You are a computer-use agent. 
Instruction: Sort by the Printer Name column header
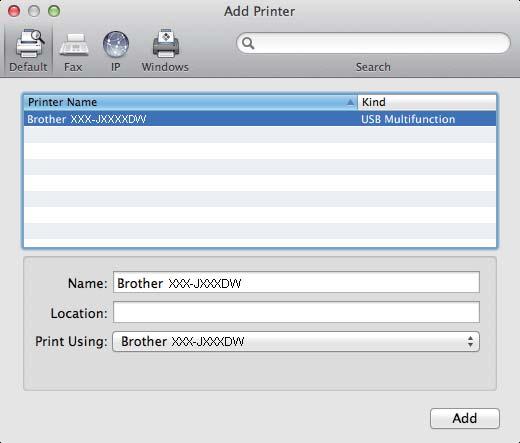[190, 102]
